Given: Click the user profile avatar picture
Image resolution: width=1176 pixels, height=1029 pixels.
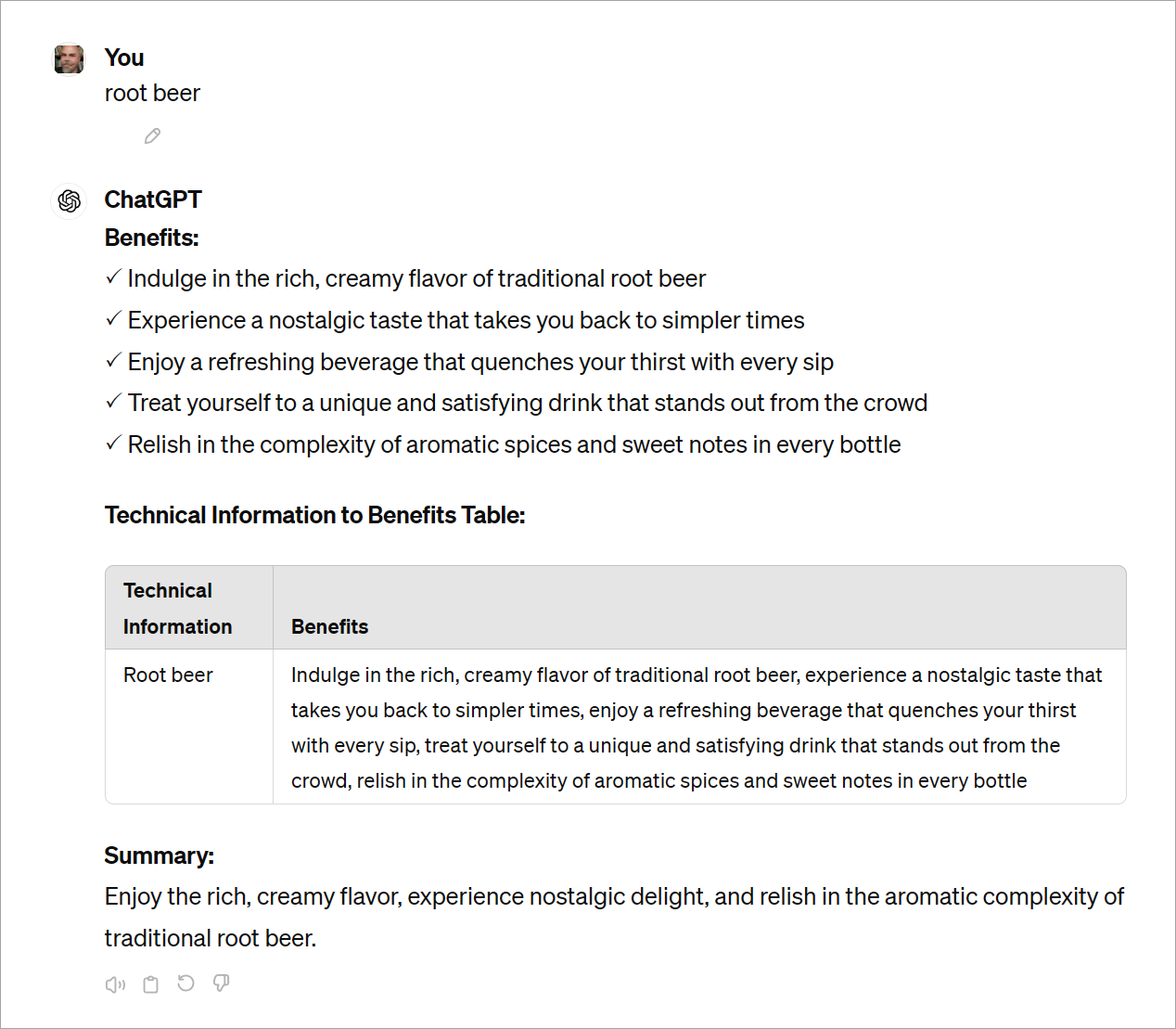Looking at the screenshot, I should [69, 58].
